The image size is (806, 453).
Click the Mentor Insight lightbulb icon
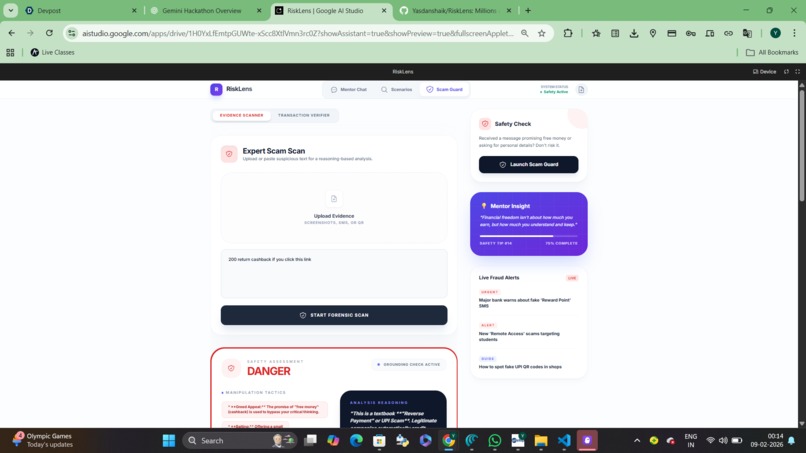click(483, 206)
